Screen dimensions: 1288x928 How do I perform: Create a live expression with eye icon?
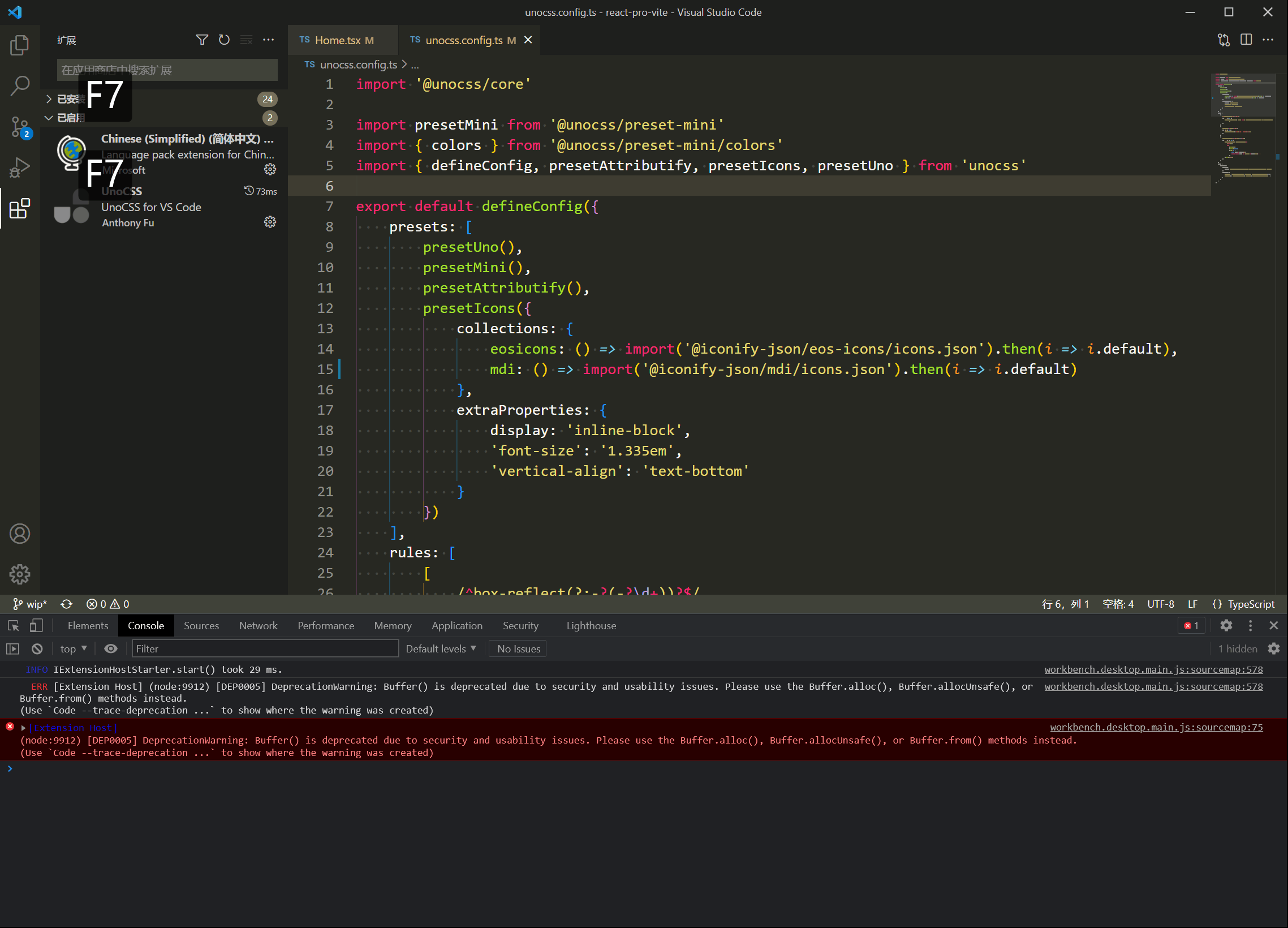[x=111, y=648]
